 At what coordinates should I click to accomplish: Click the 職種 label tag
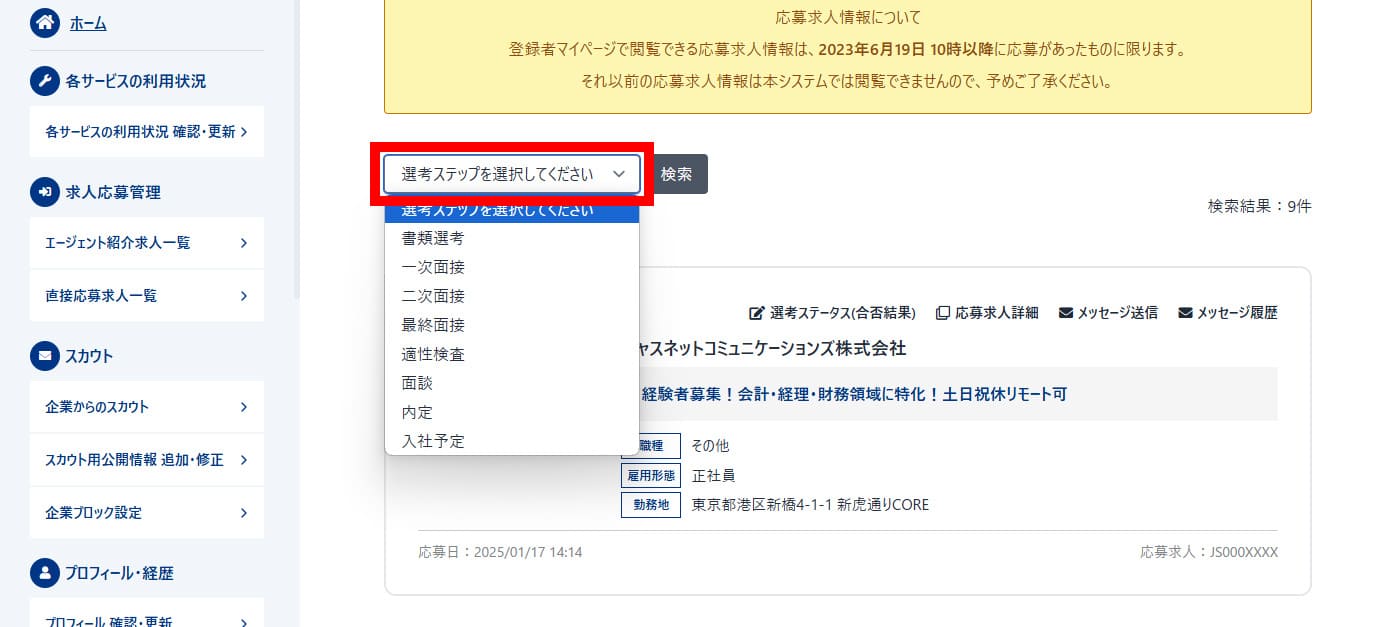click(650, 446)
